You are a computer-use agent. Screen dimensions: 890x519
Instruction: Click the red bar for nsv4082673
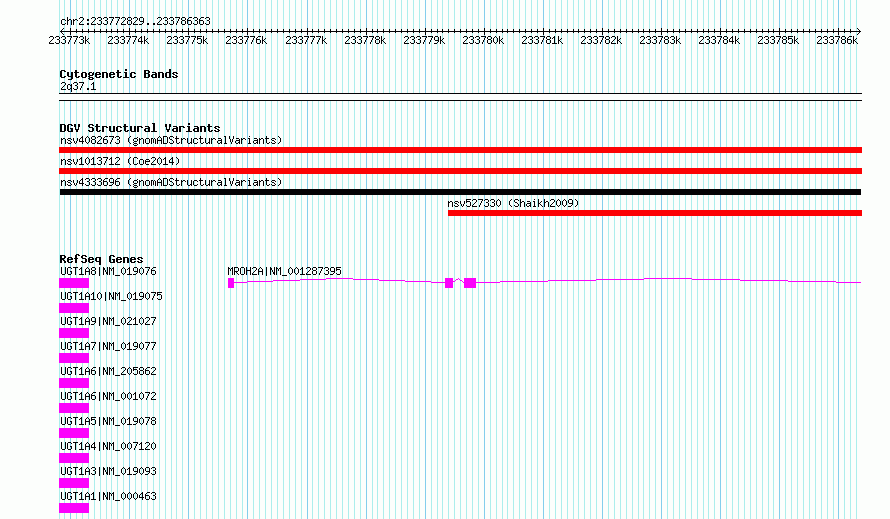pos(460,150)
